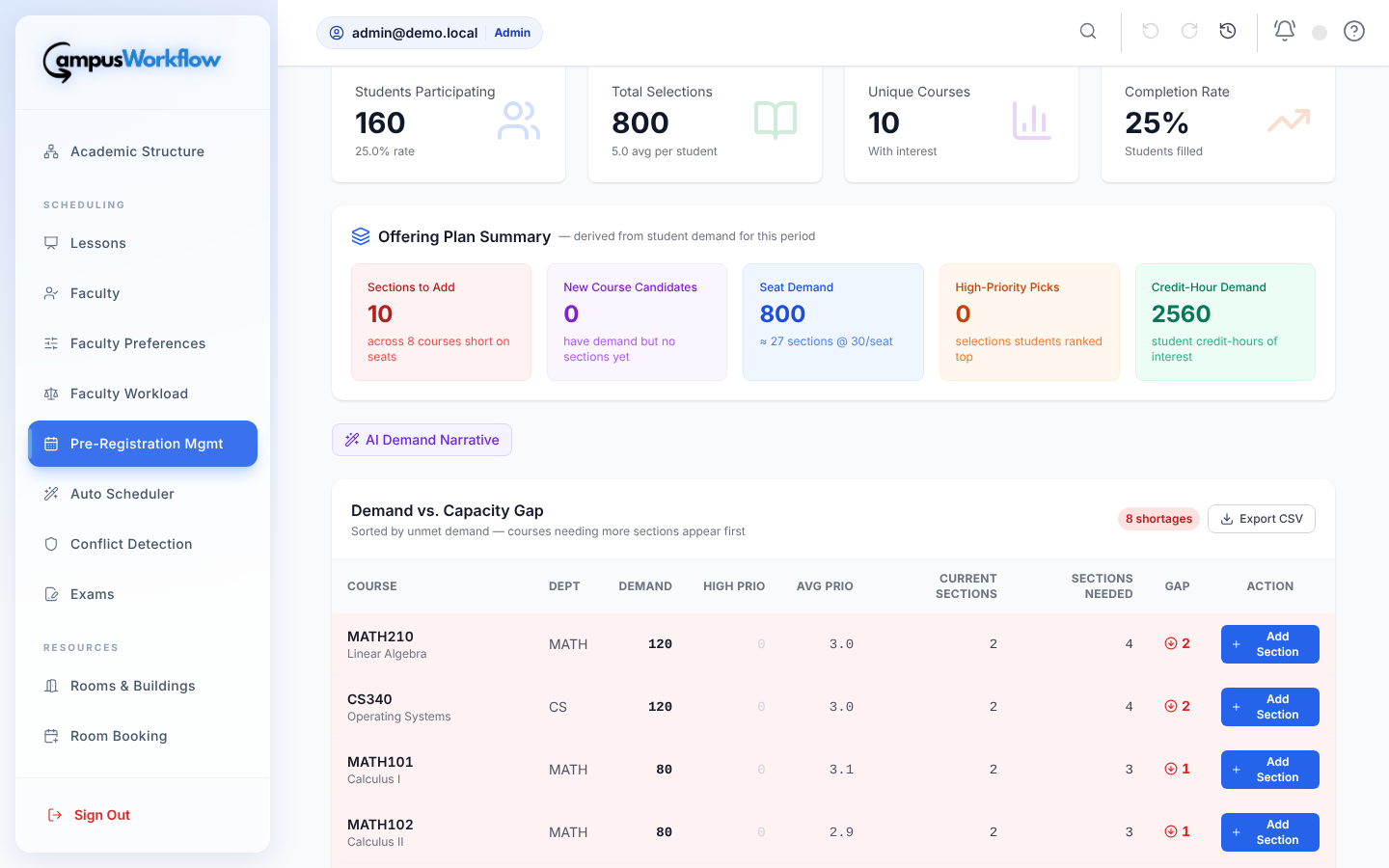Click the 8 shortages badge
This screenshot has width=1389, height=868.
point(1158,519)
